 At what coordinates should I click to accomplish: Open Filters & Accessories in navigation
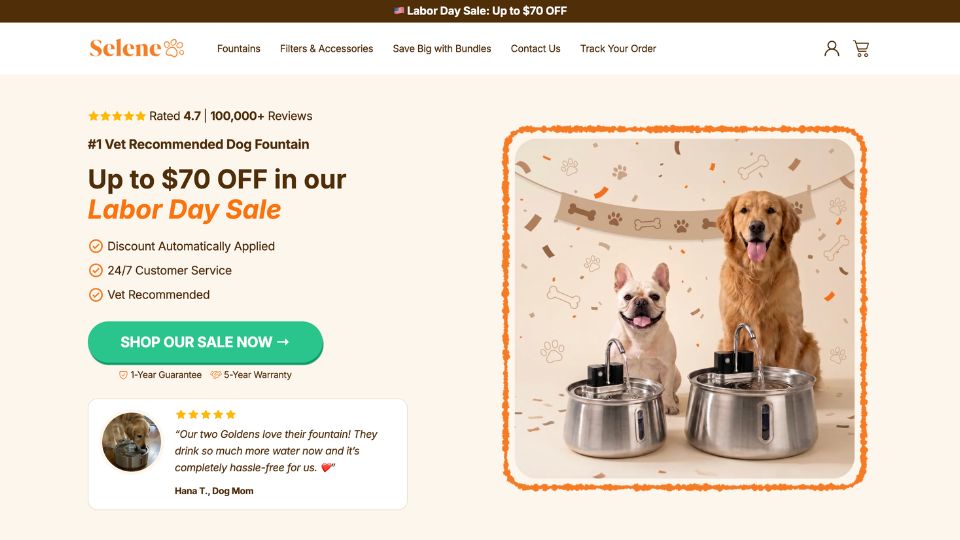(x=326, y=48)
